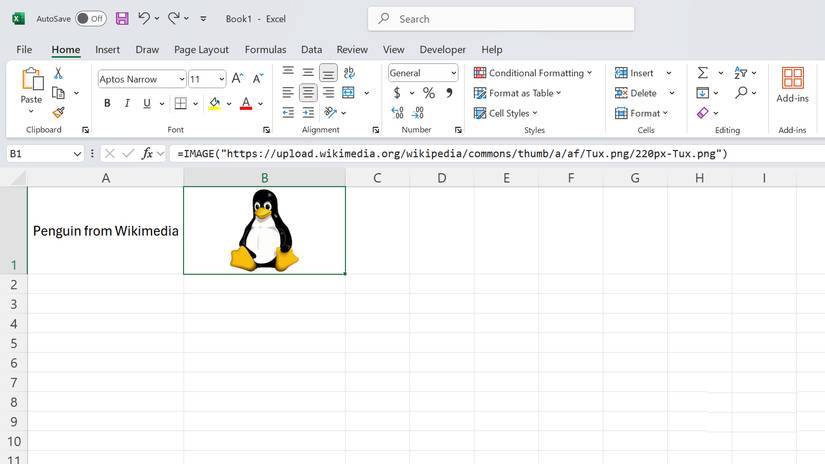Click the Merge & Center icon

click(x=348, y=93)
